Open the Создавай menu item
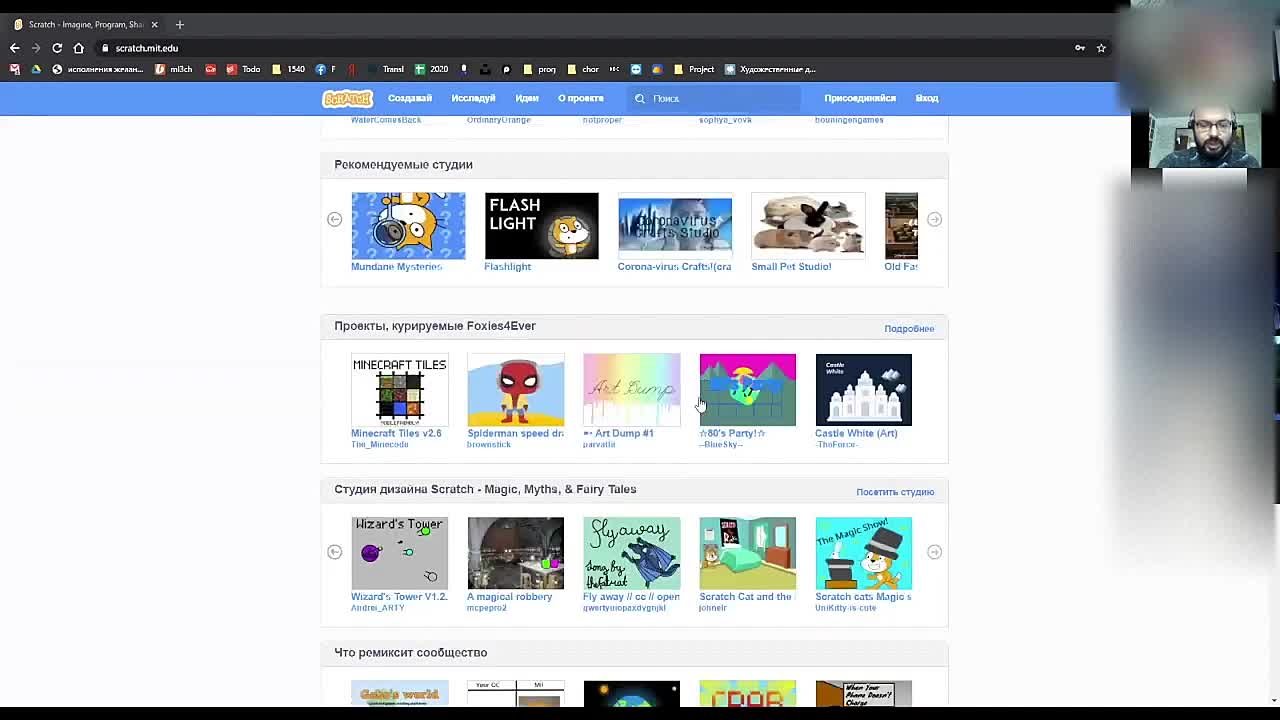The height and width of the screenshot is (720, 1280). (x=410, y=98)
